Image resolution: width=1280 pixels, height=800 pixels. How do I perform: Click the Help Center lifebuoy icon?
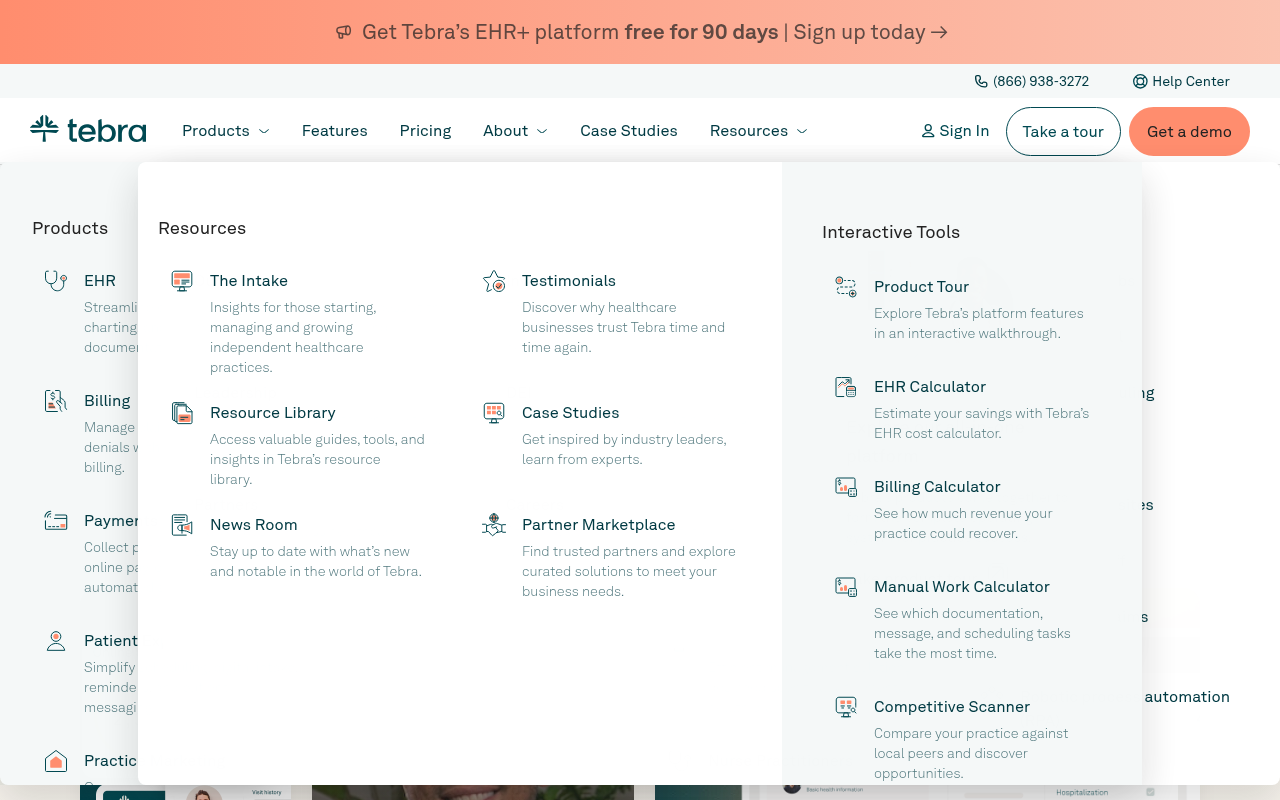coord(1140,81)
